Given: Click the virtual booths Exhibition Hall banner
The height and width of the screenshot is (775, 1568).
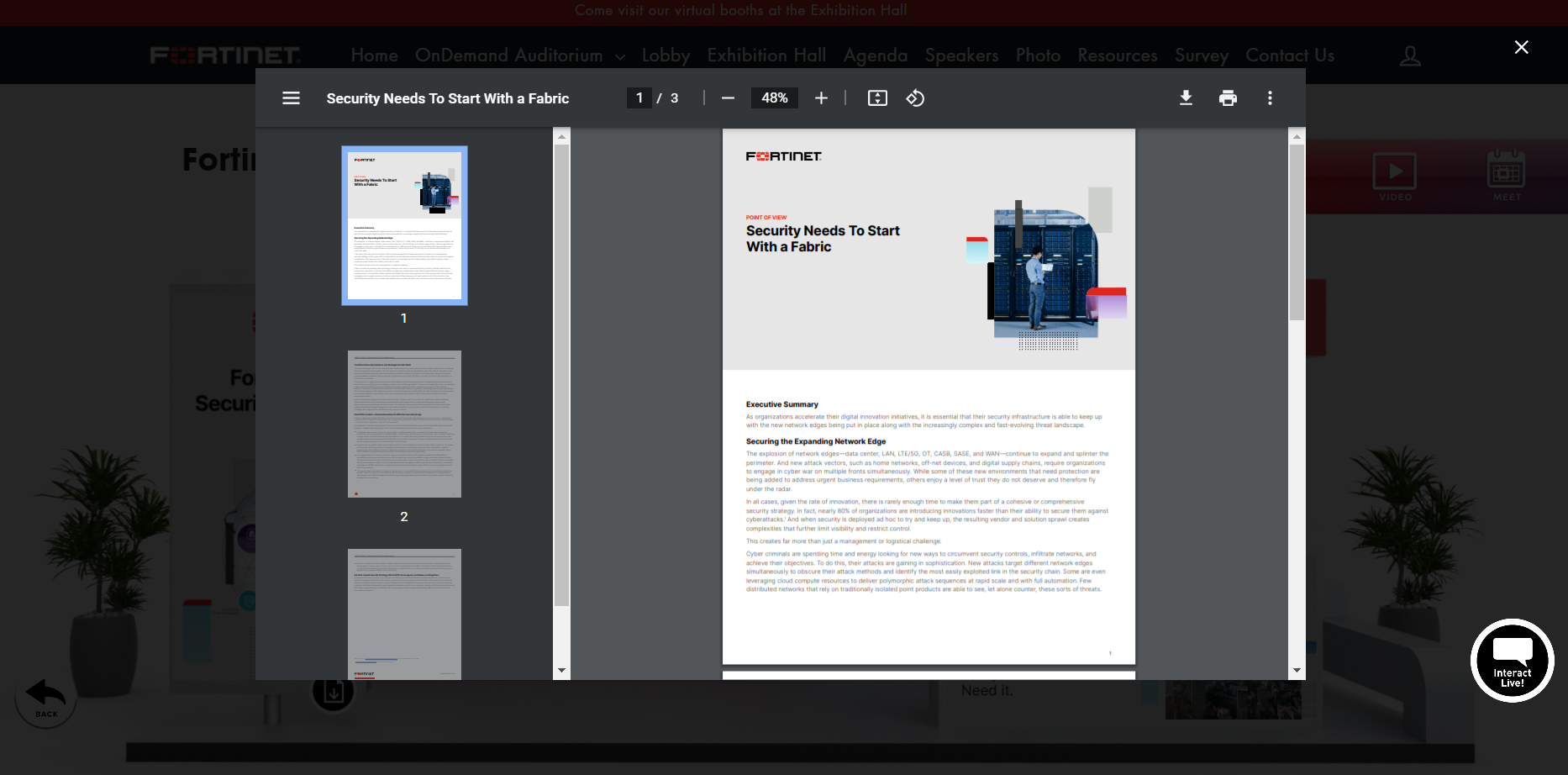Looking at the screenshot, I should click(740, 10).
